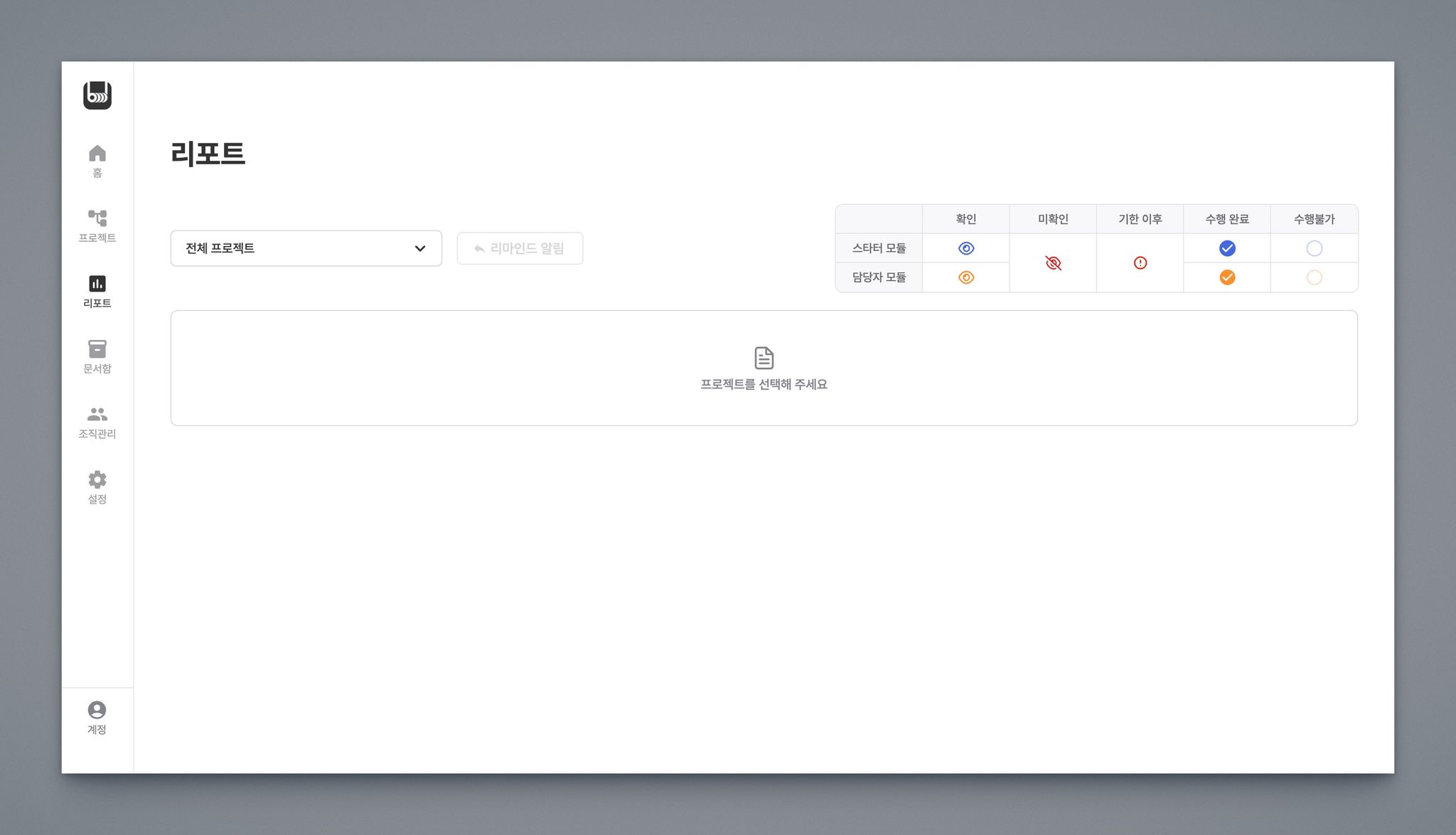This screenshot has width=1456, height=835.
Task: Click the 스타터 모듈 row label
Action: pos(879,248)
